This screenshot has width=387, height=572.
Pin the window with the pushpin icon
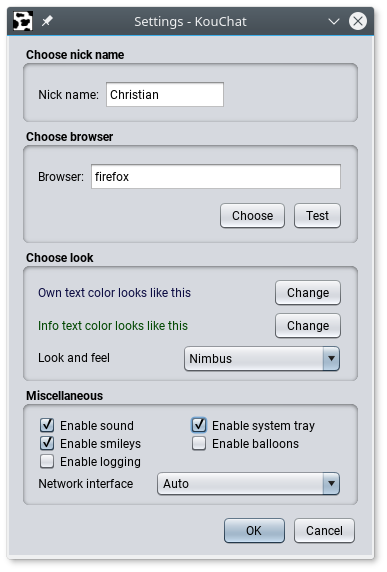pyautogui.click(x=47, y=21)
